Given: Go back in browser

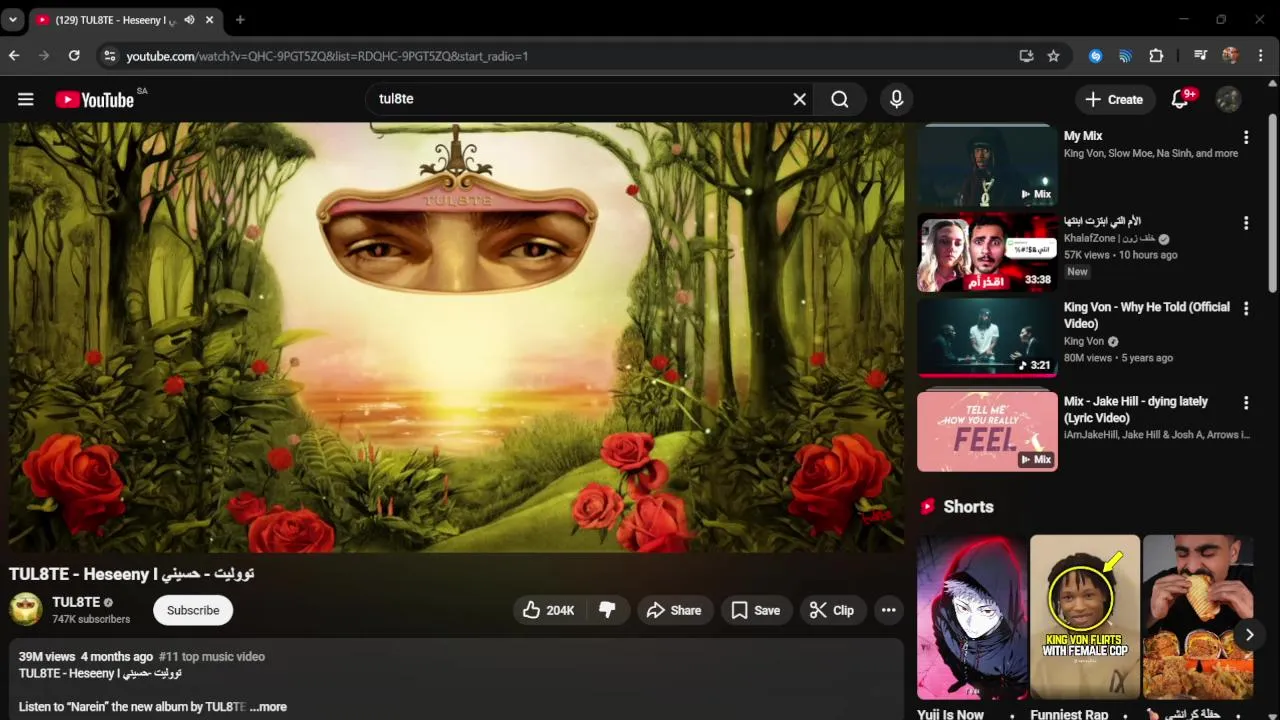Looking at the screenshot, I should (14, 56).
